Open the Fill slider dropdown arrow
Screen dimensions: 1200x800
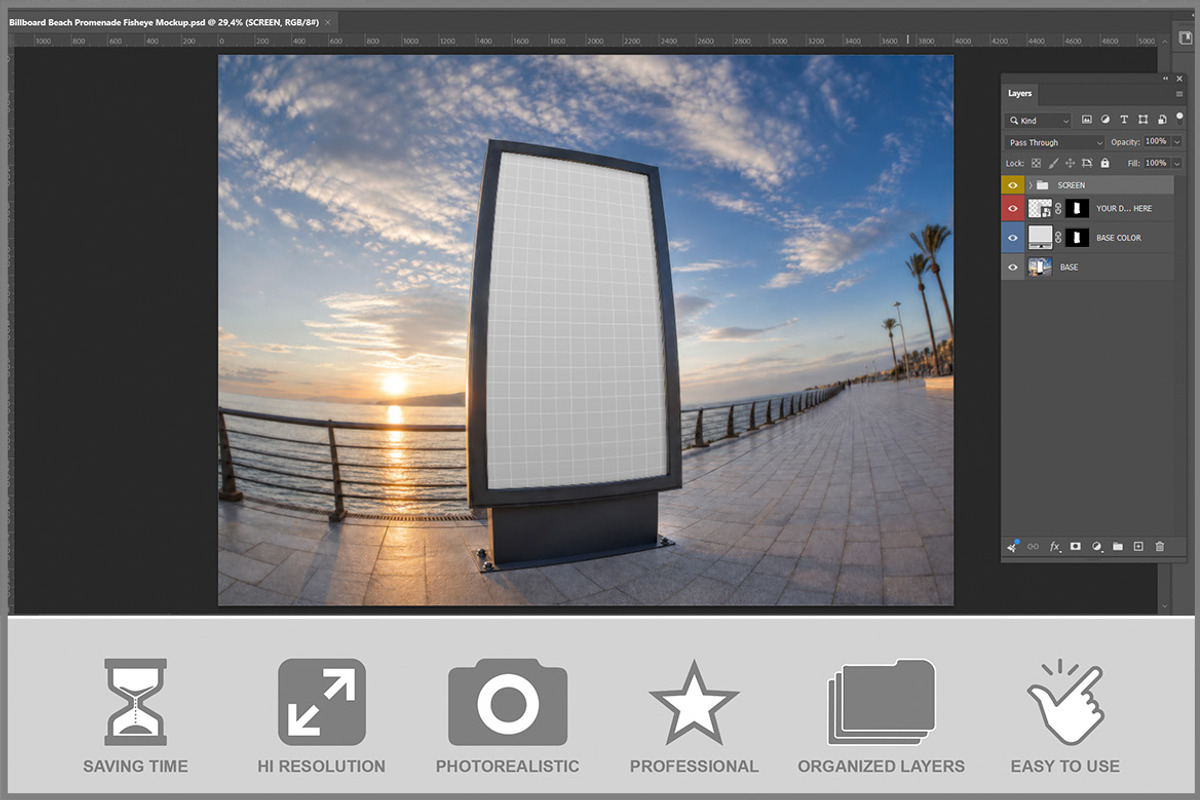(1177, 163)
